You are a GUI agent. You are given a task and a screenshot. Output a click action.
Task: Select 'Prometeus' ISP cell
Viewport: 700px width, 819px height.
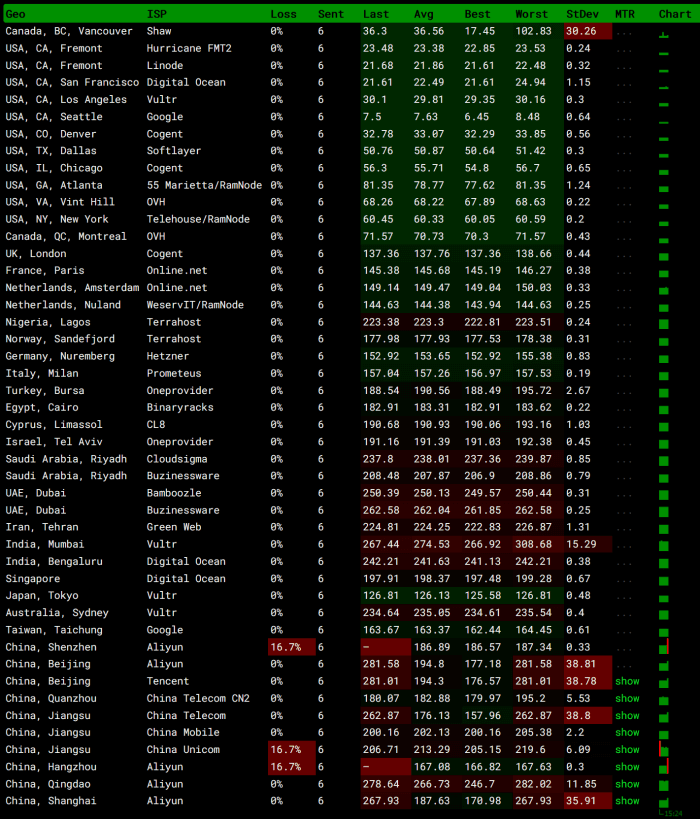coord(174,373)
